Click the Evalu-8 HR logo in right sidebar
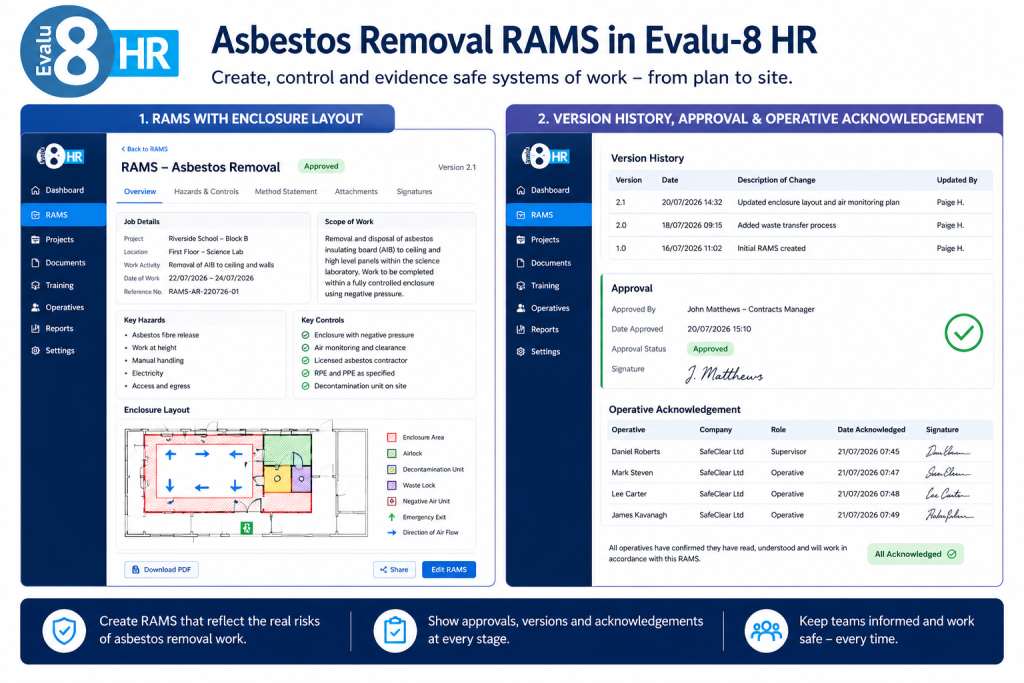 click(545, 157)
